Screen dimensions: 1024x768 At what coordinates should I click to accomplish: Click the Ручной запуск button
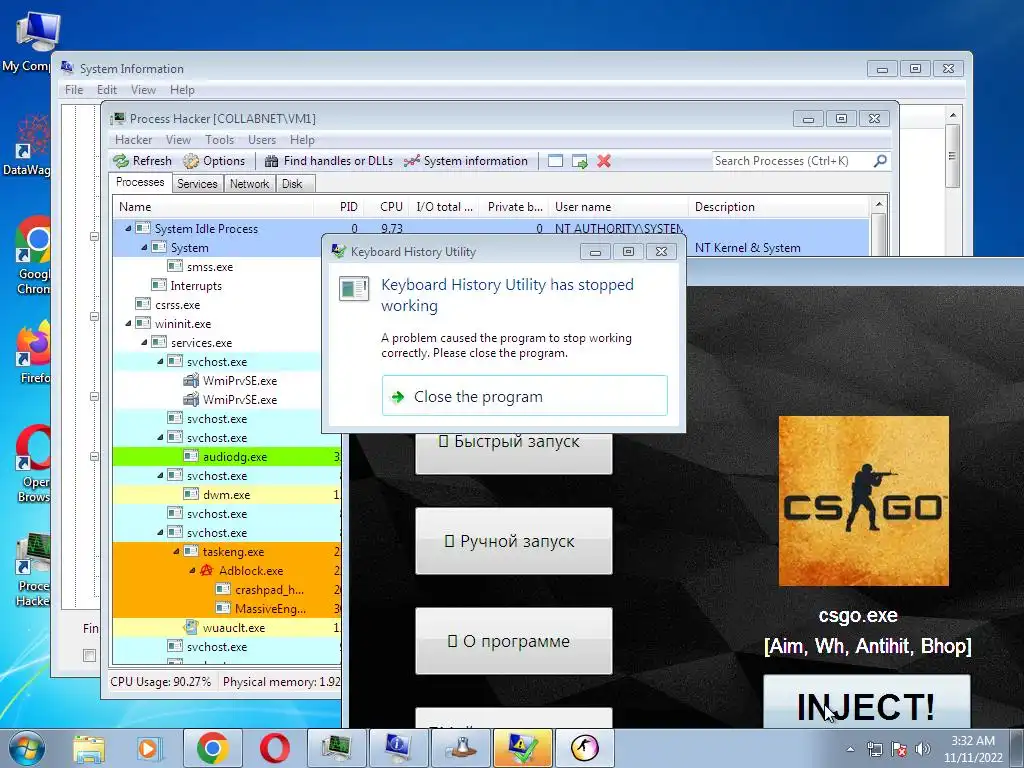coord(513,541)
